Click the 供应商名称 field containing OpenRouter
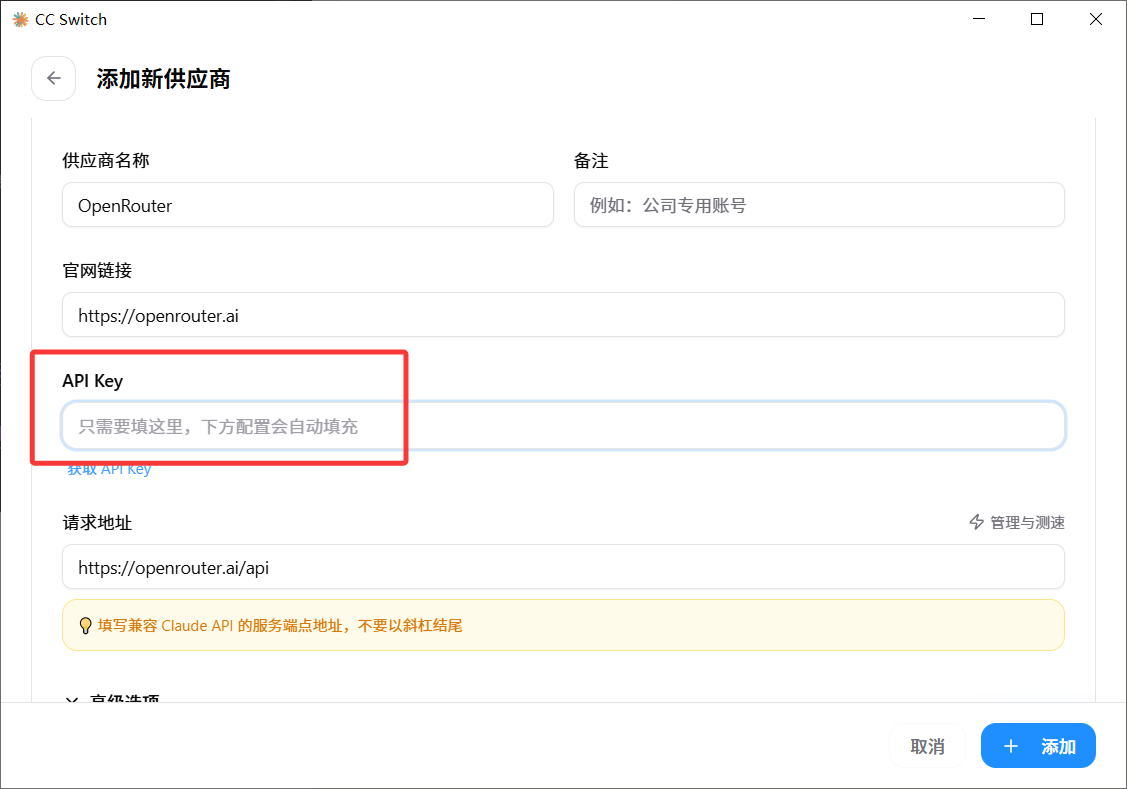 307,205
